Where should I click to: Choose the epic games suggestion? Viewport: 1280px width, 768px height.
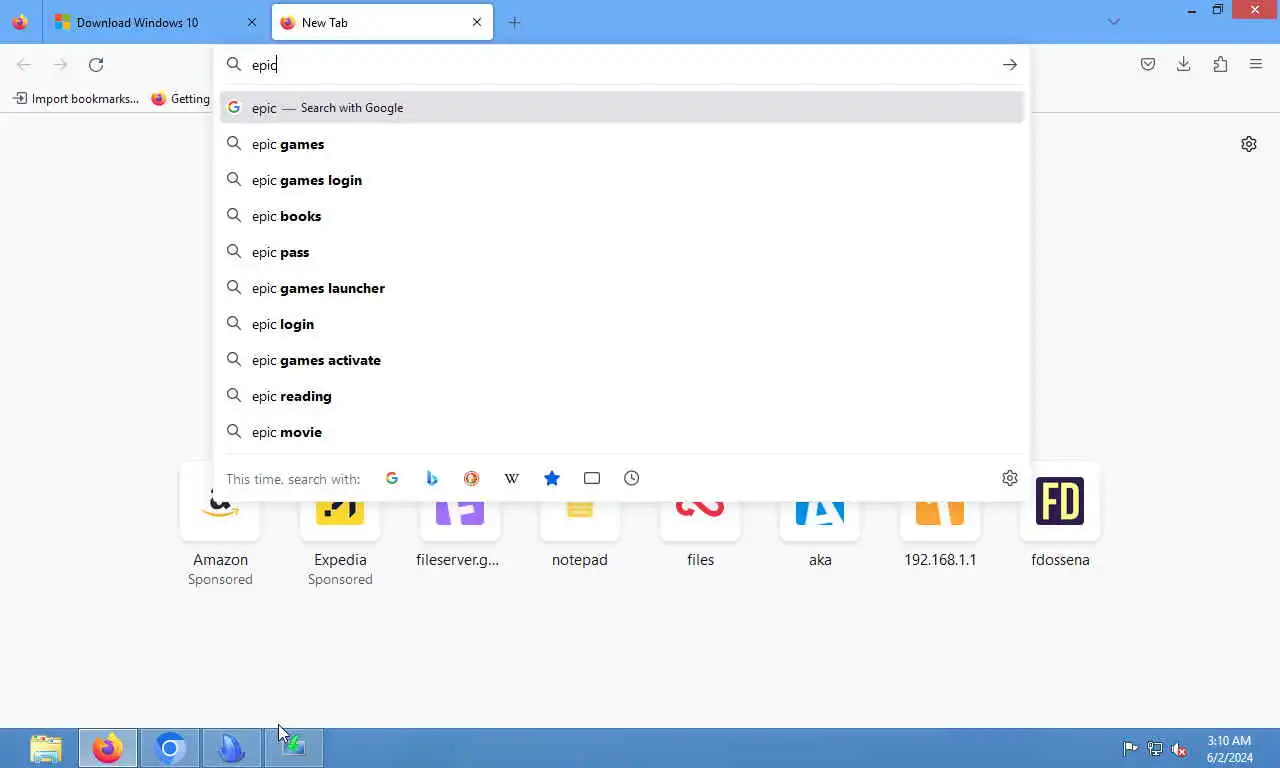pyautogui.click(x=622, y=144)
